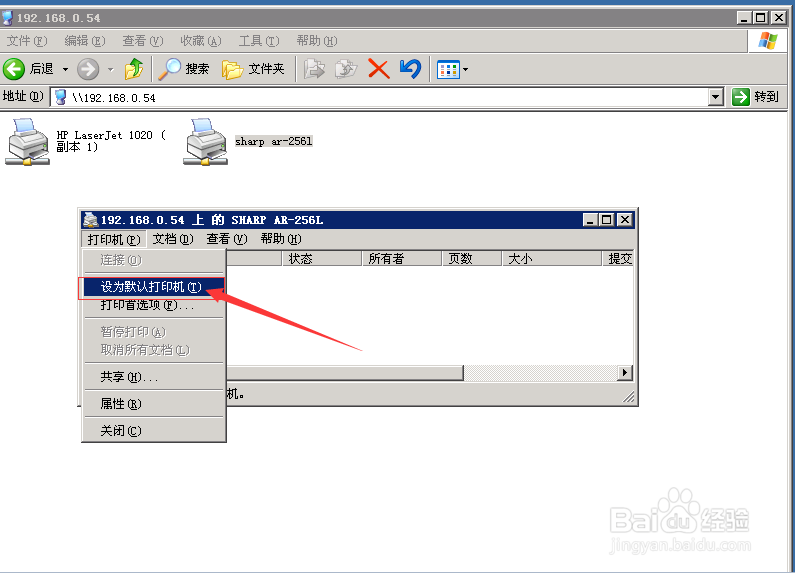
Task: Open the Forward button history dropdown arrow
Action: pyautogui.click(x=111, y=69)
